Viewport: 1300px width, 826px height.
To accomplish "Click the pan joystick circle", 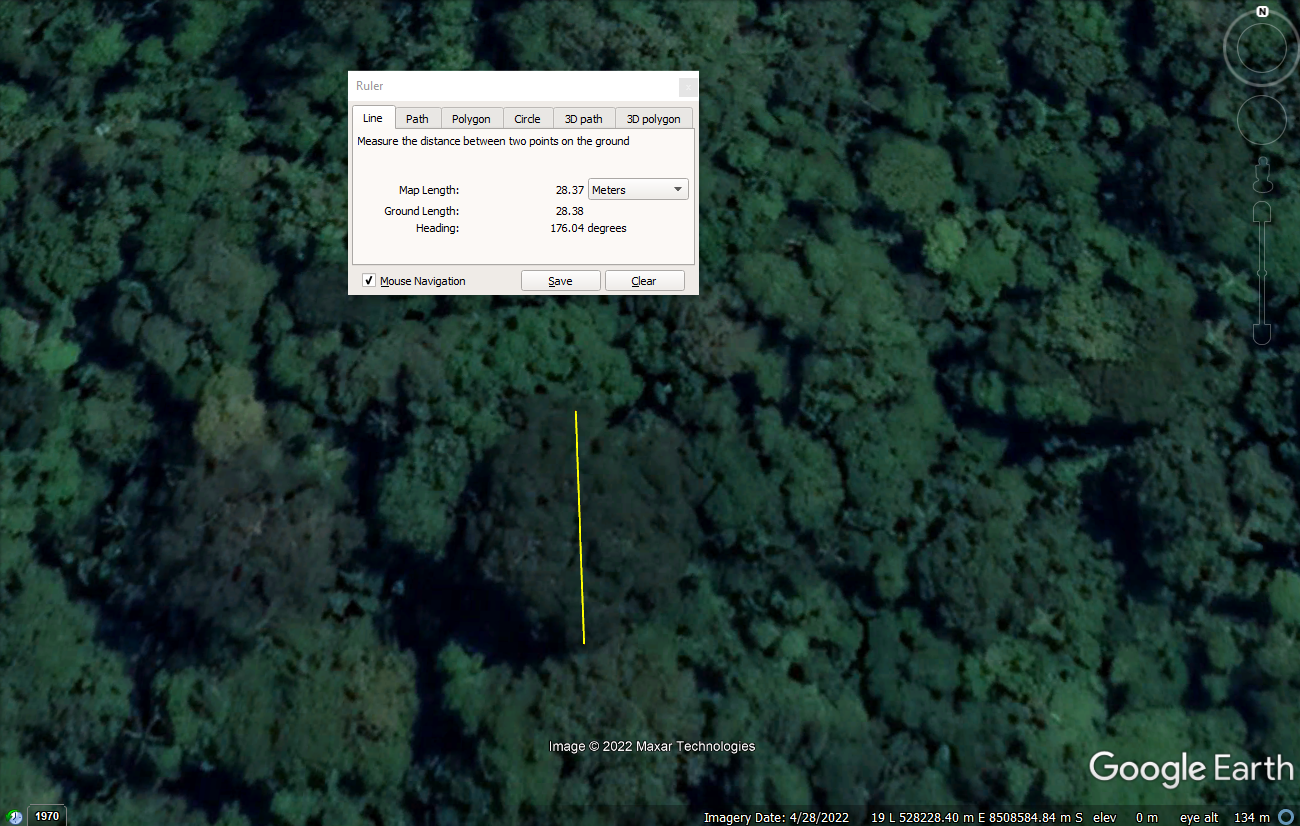I will click(x=1261, y=121).
